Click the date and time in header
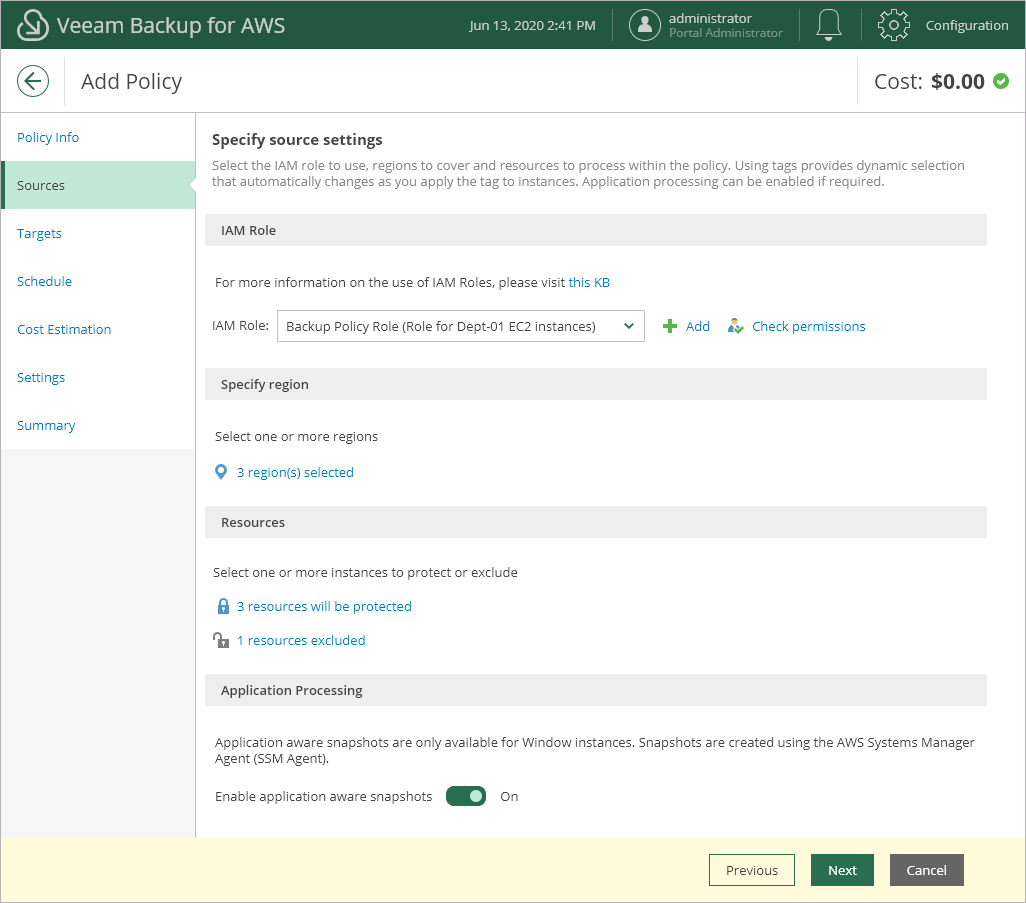 [x=533, y=25]
